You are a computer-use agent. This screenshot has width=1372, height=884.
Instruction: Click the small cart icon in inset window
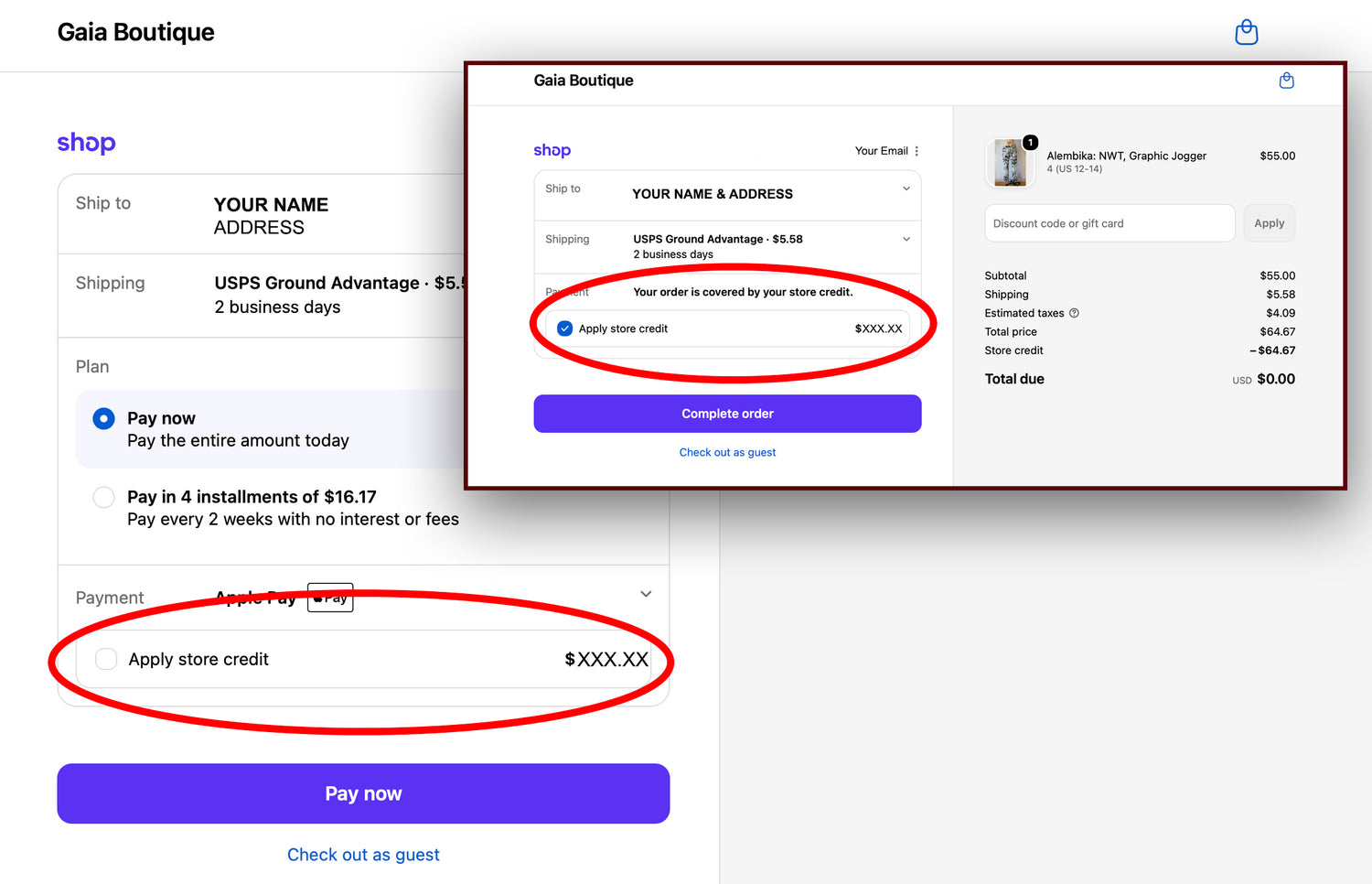click(x=1286, y=81)
